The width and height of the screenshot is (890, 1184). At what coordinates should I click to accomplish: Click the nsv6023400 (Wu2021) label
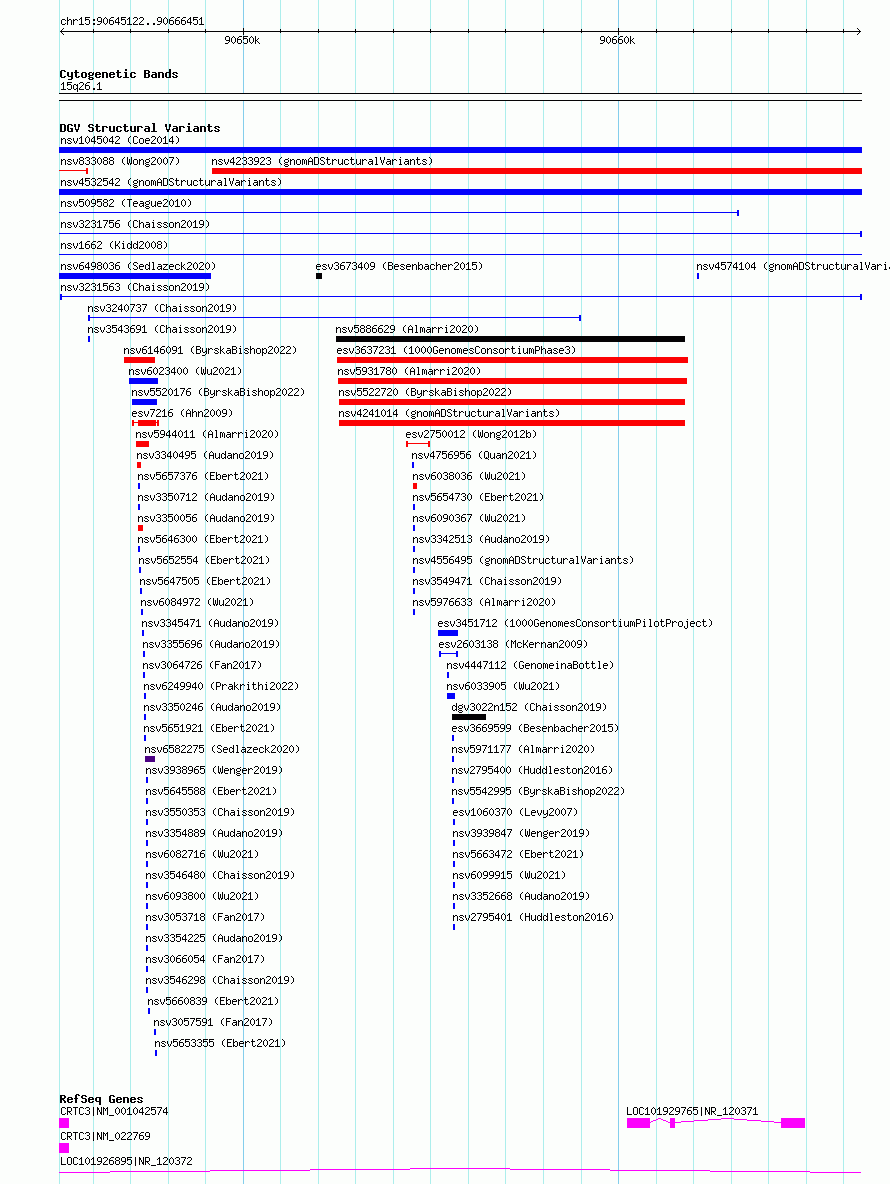point(186,372)
